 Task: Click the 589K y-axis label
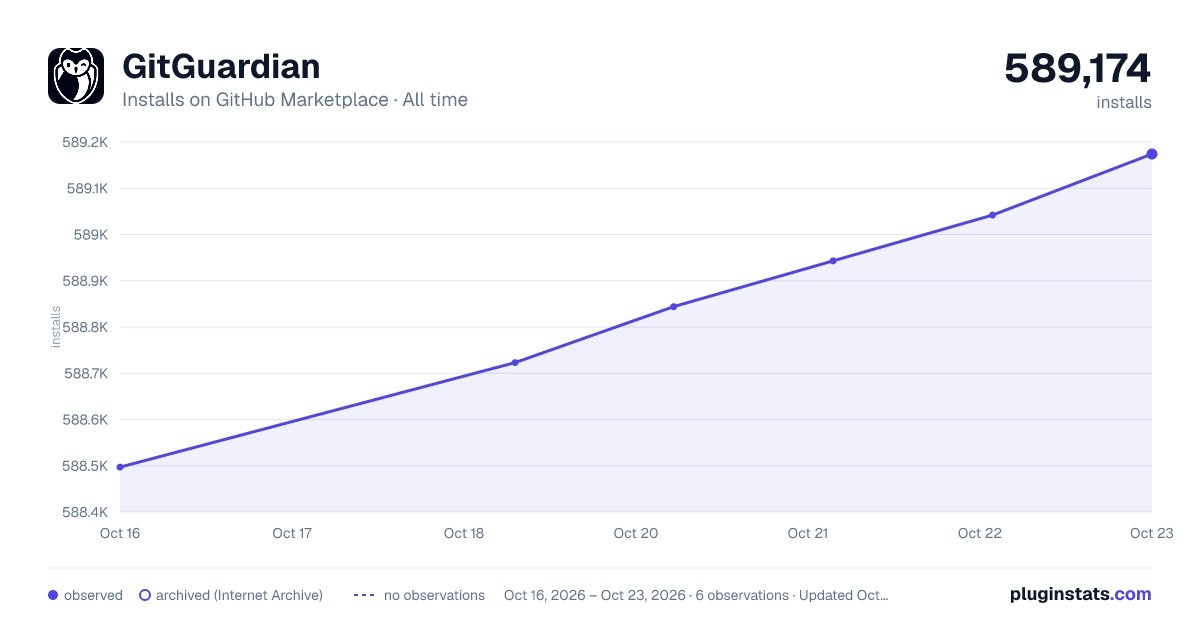pos(91,235)
